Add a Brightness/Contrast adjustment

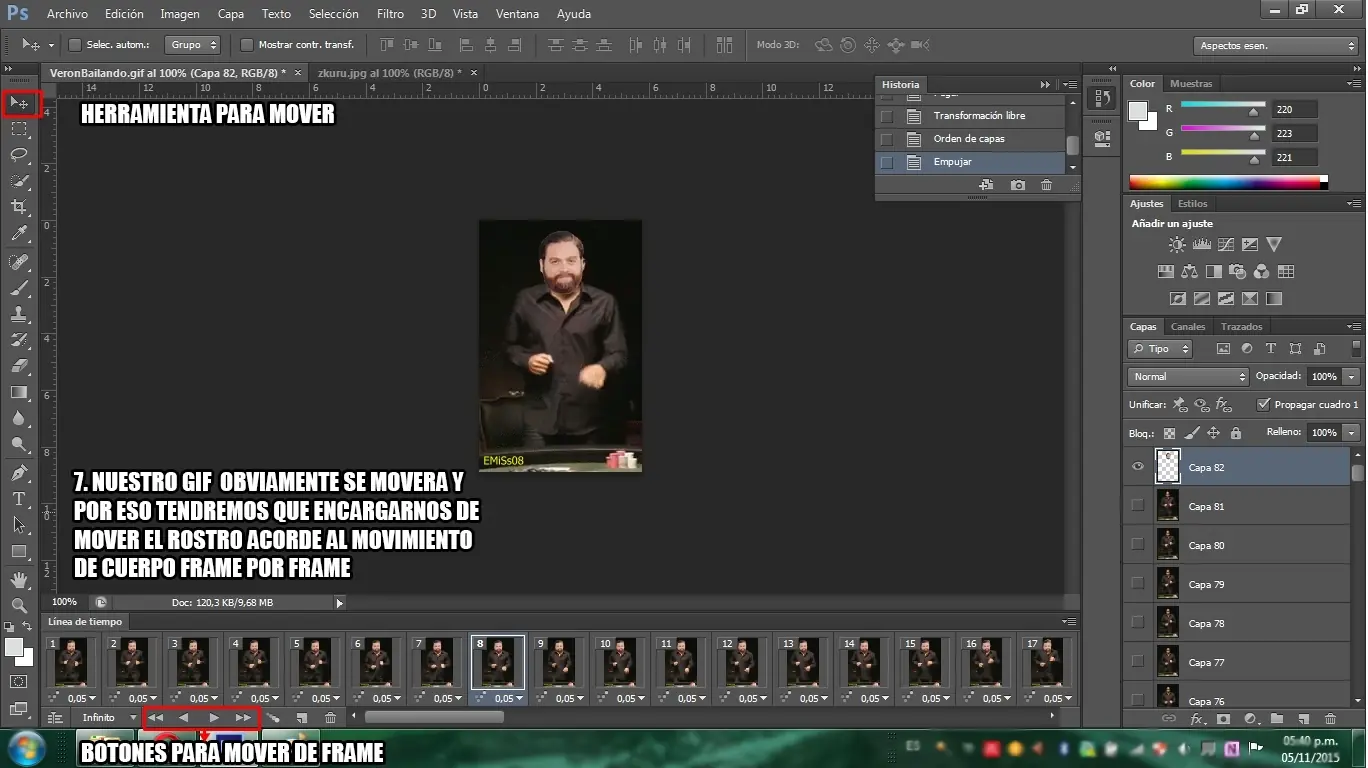[x=1177, y=244]
